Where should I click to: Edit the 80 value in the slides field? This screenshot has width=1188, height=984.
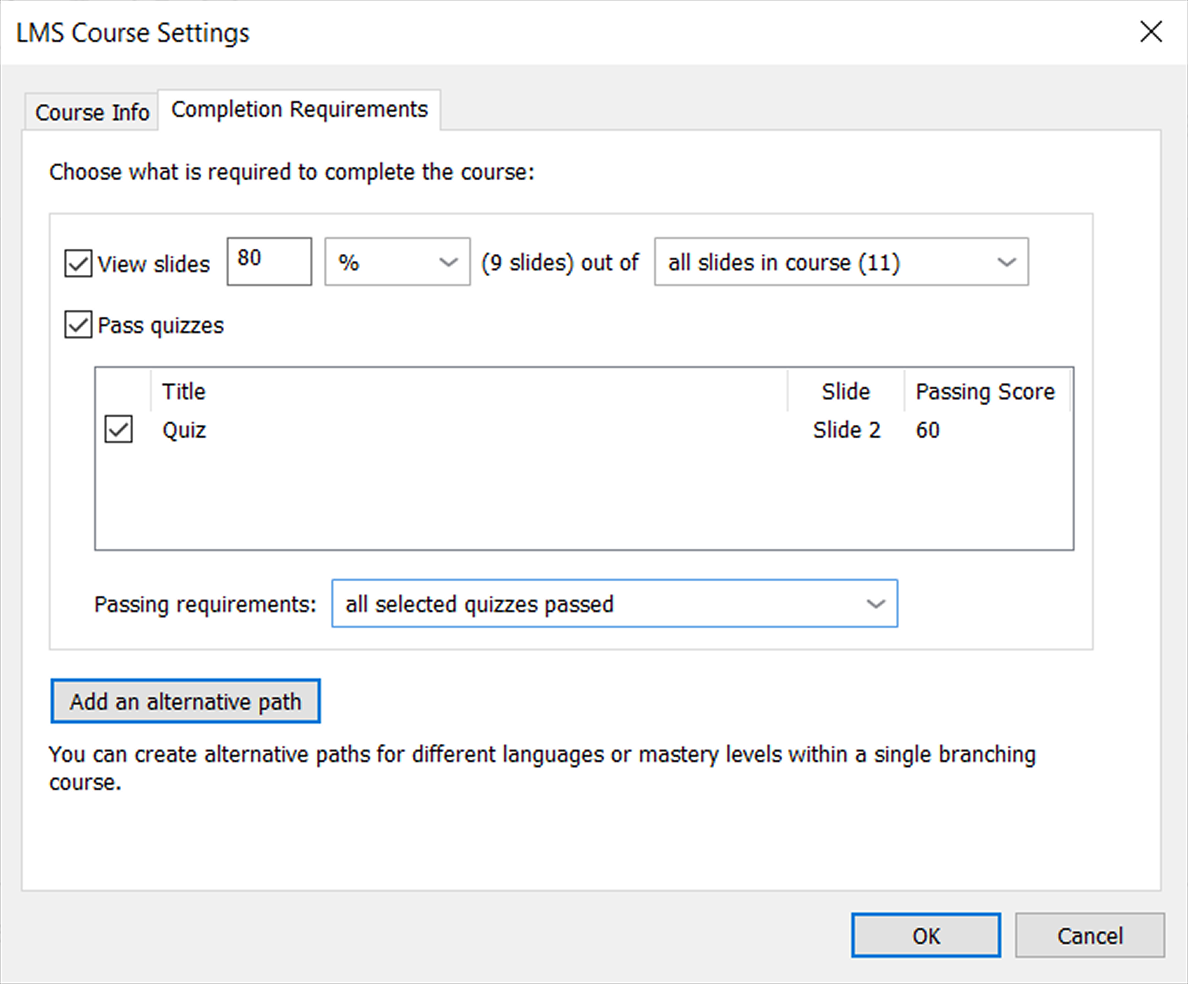tap(268, 260)
